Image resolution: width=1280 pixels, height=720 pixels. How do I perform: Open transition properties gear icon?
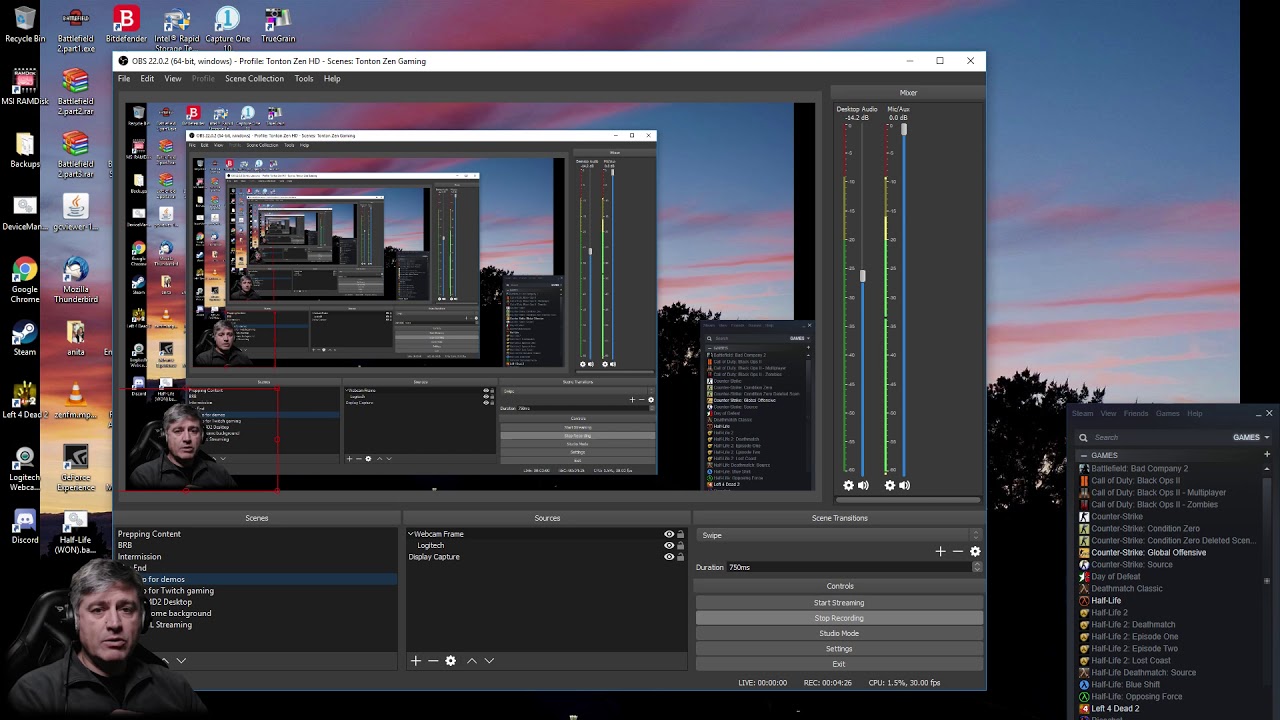tap(975, 551)
